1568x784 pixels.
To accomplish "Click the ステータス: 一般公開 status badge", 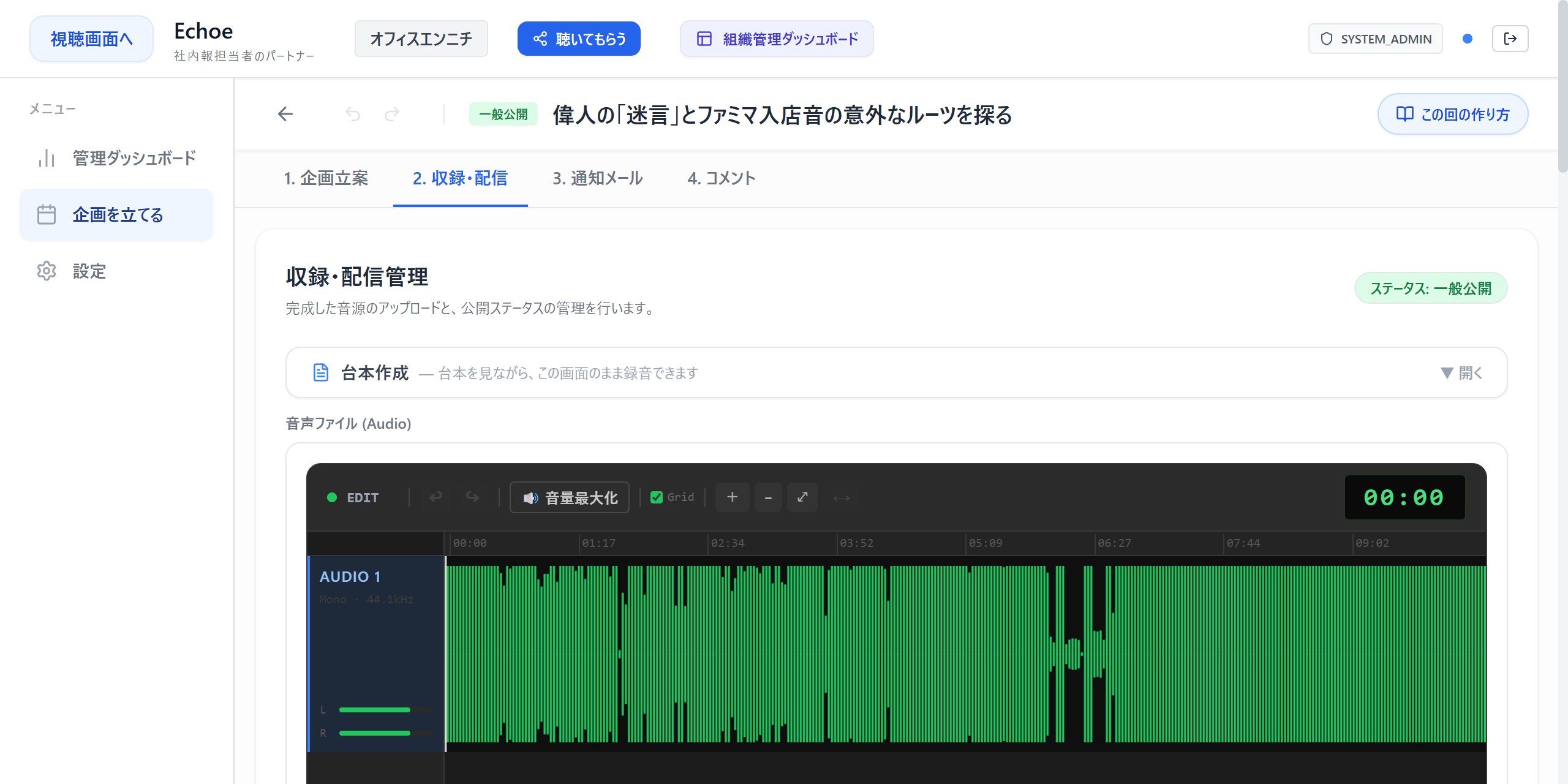I will (x=1431, y=288).
